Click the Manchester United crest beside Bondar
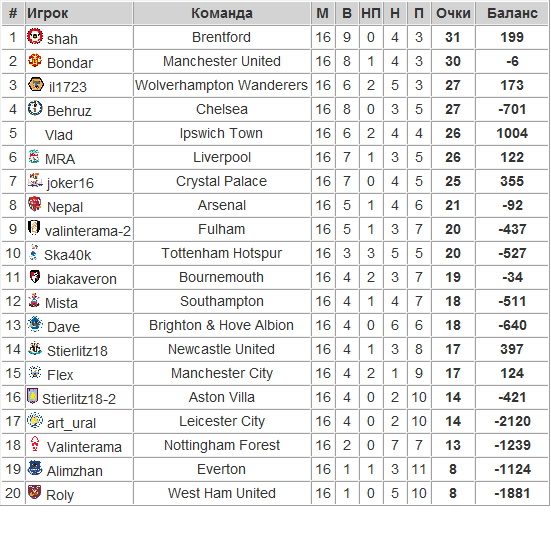 35,60
